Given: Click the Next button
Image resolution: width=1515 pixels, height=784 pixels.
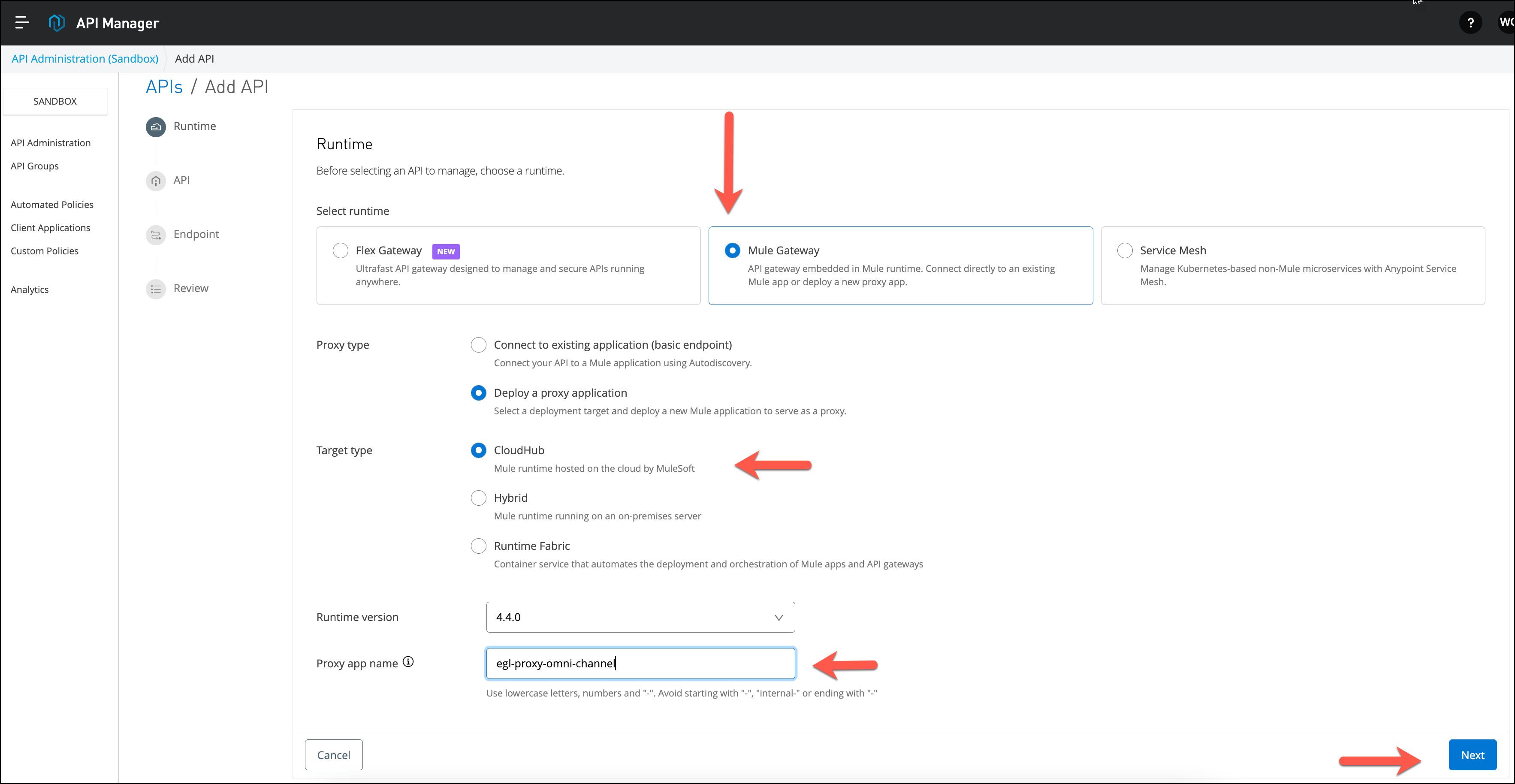Looking at the screenshot, I should pos(1472,754).
